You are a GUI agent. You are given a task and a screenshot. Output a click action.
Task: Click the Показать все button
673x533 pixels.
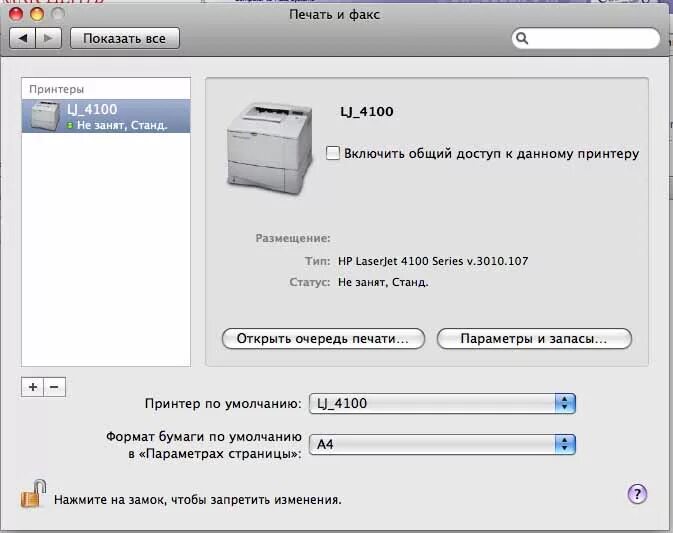tap(124, 39)
